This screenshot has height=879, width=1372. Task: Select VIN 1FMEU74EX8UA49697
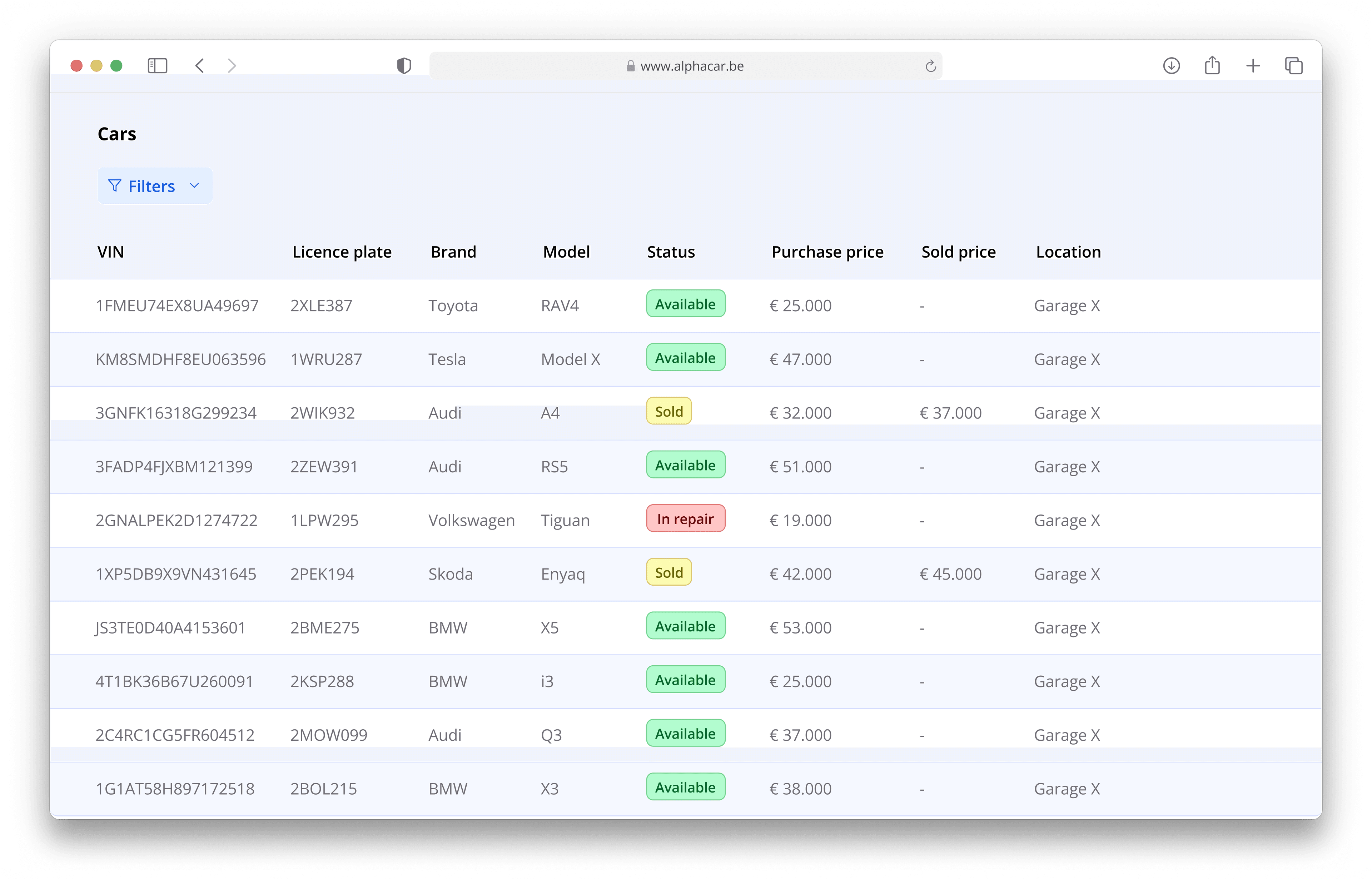[177, 306]
